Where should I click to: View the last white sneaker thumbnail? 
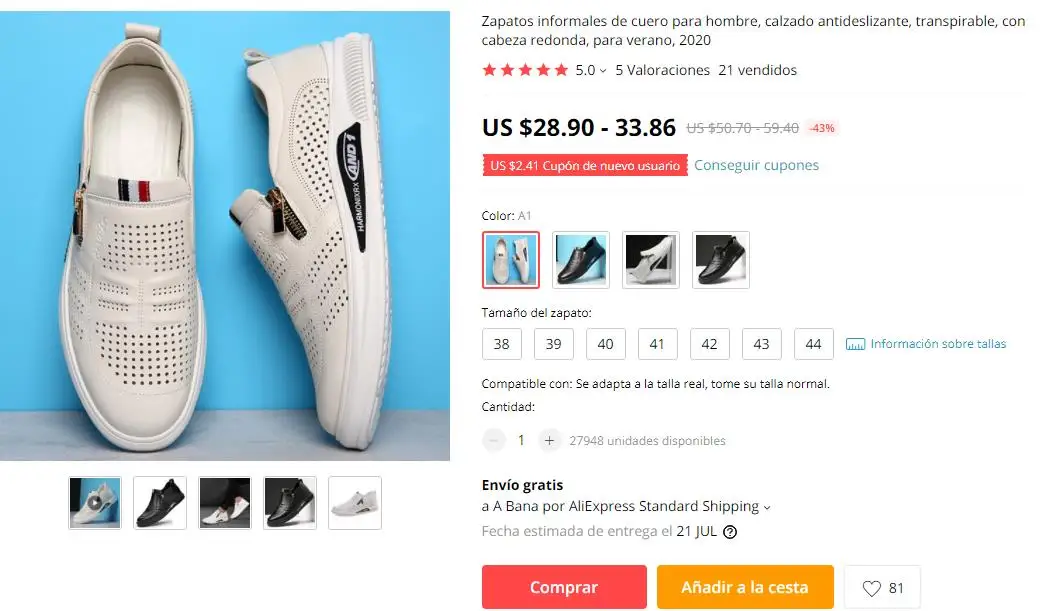coord(355,503)
